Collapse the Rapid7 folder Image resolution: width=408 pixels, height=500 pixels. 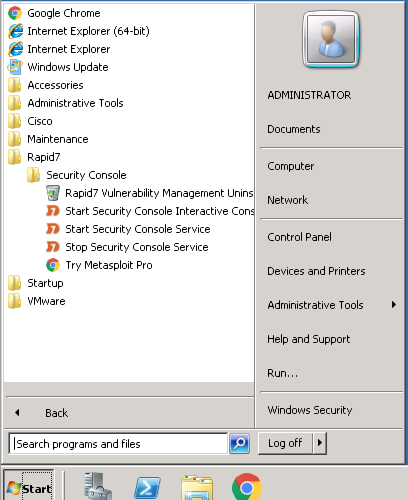point(34,157)
